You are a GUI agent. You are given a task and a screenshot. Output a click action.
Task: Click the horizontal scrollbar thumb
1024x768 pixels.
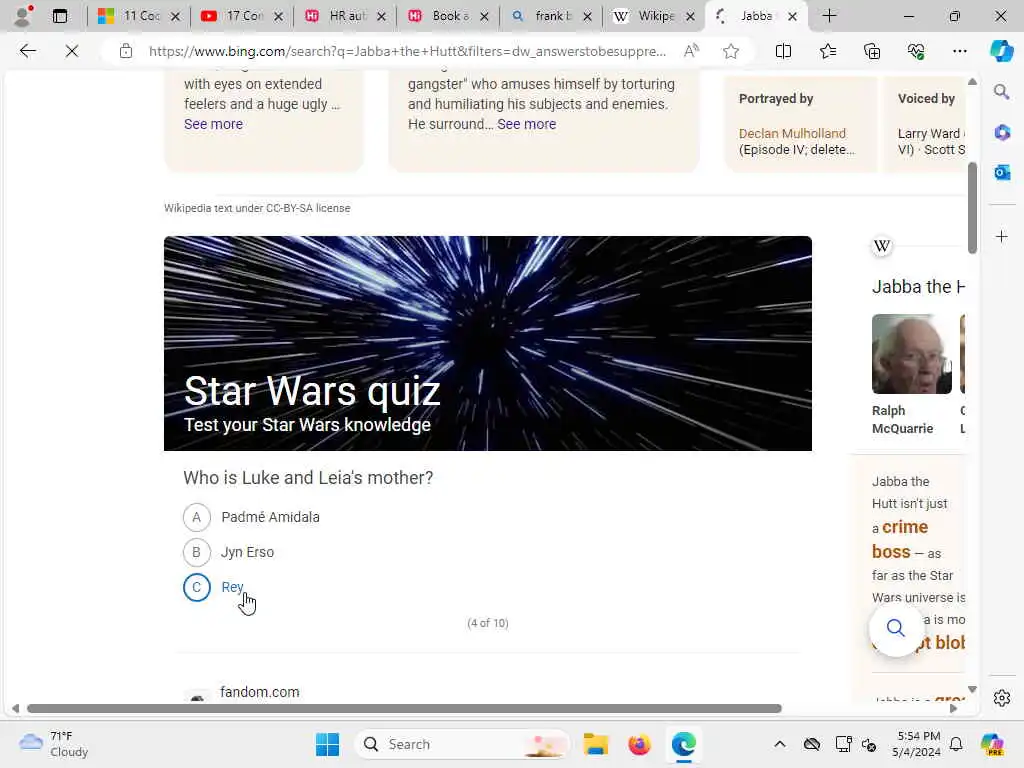point(404,709)
